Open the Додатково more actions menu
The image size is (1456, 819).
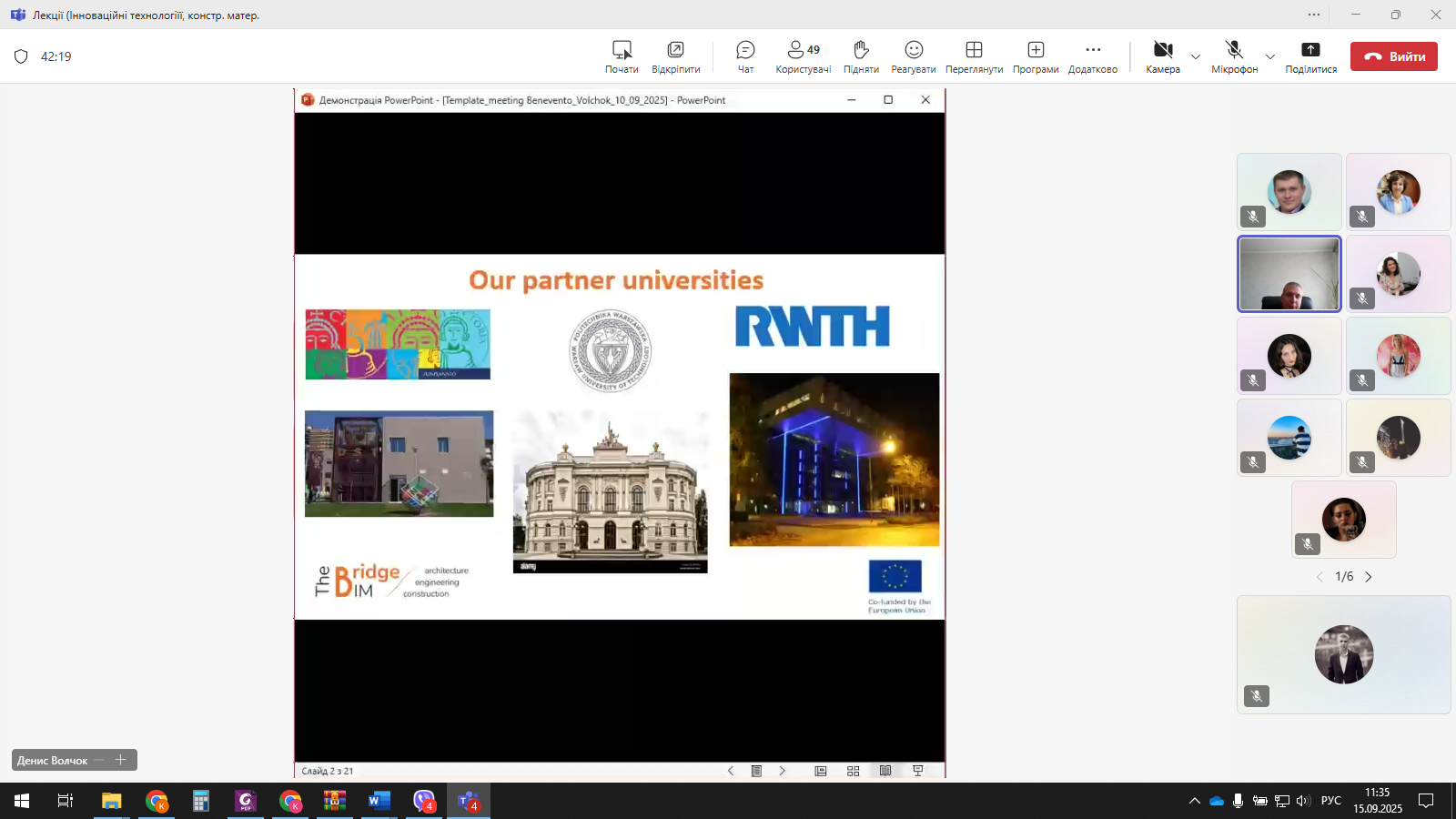[1093, 56]
